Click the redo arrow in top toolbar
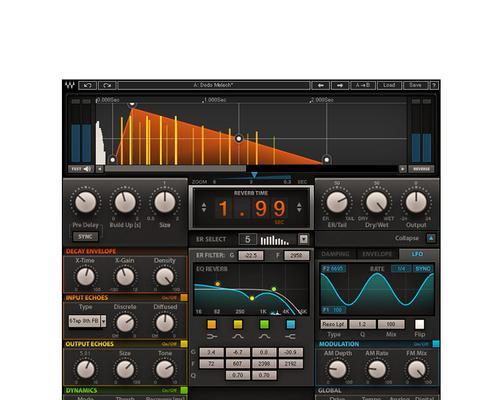Viewport: 500px width, 400px height. 107,86
